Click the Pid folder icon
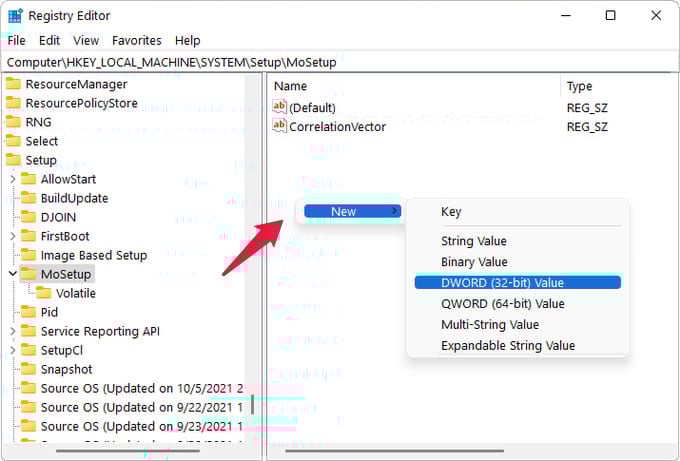Image resolution: width=680 pixels, height=461 pixels. coord(29,312)
